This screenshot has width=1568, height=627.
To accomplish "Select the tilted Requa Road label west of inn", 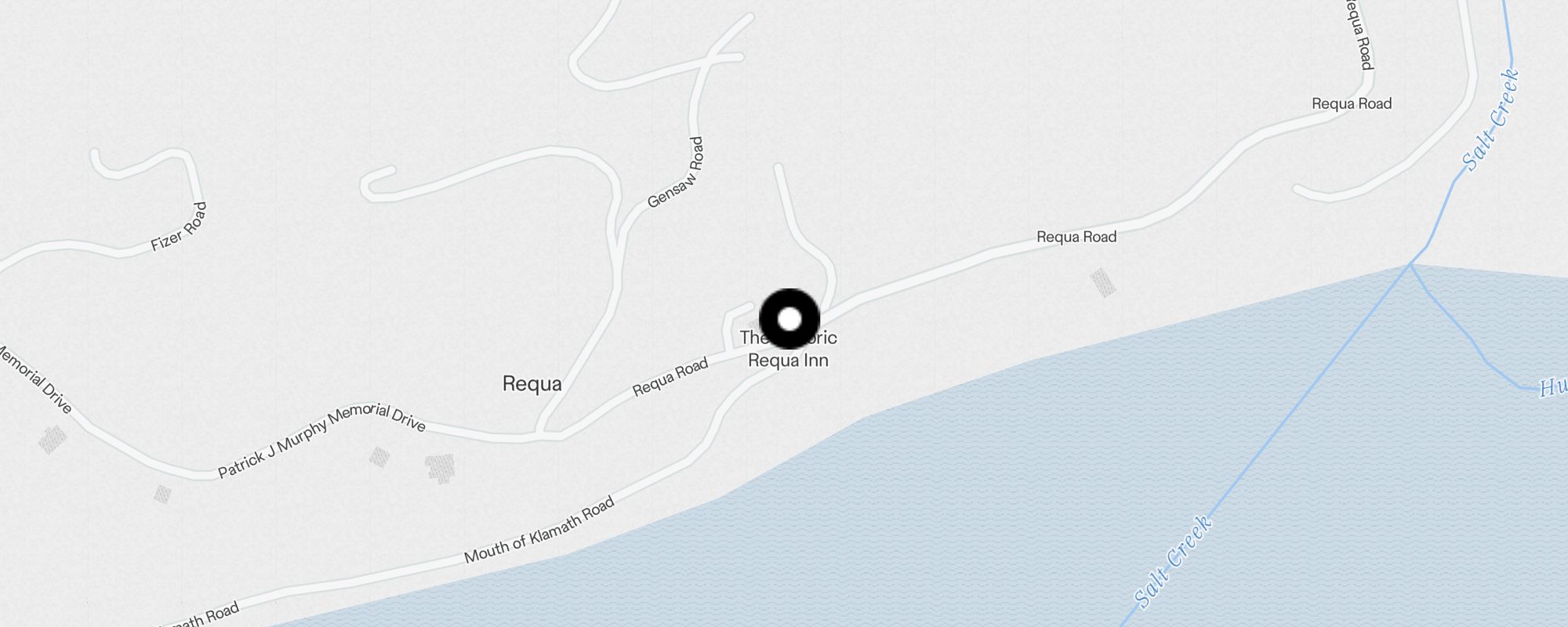I will tap(670, 376).
